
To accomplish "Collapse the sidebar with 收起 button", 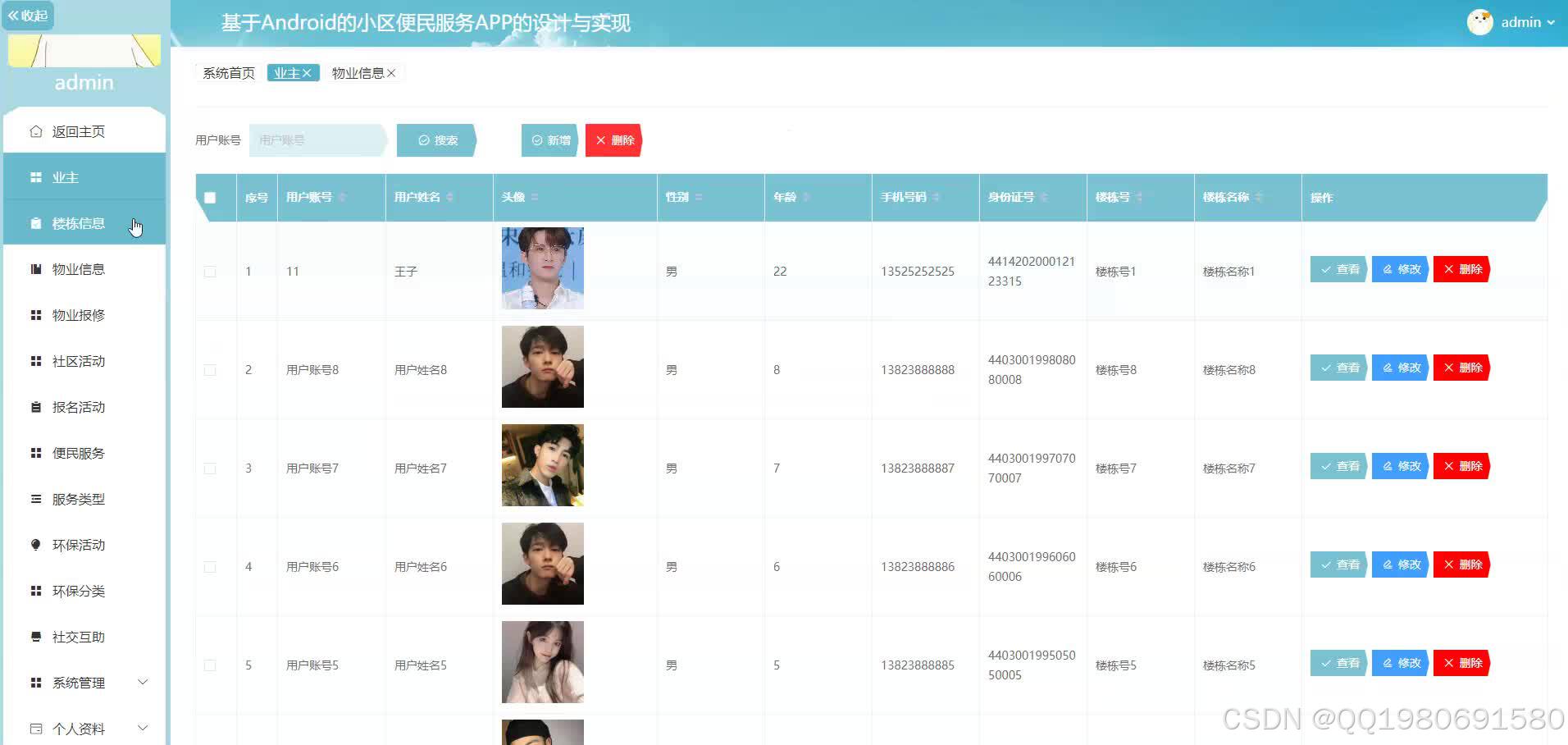I will (28, 16).
